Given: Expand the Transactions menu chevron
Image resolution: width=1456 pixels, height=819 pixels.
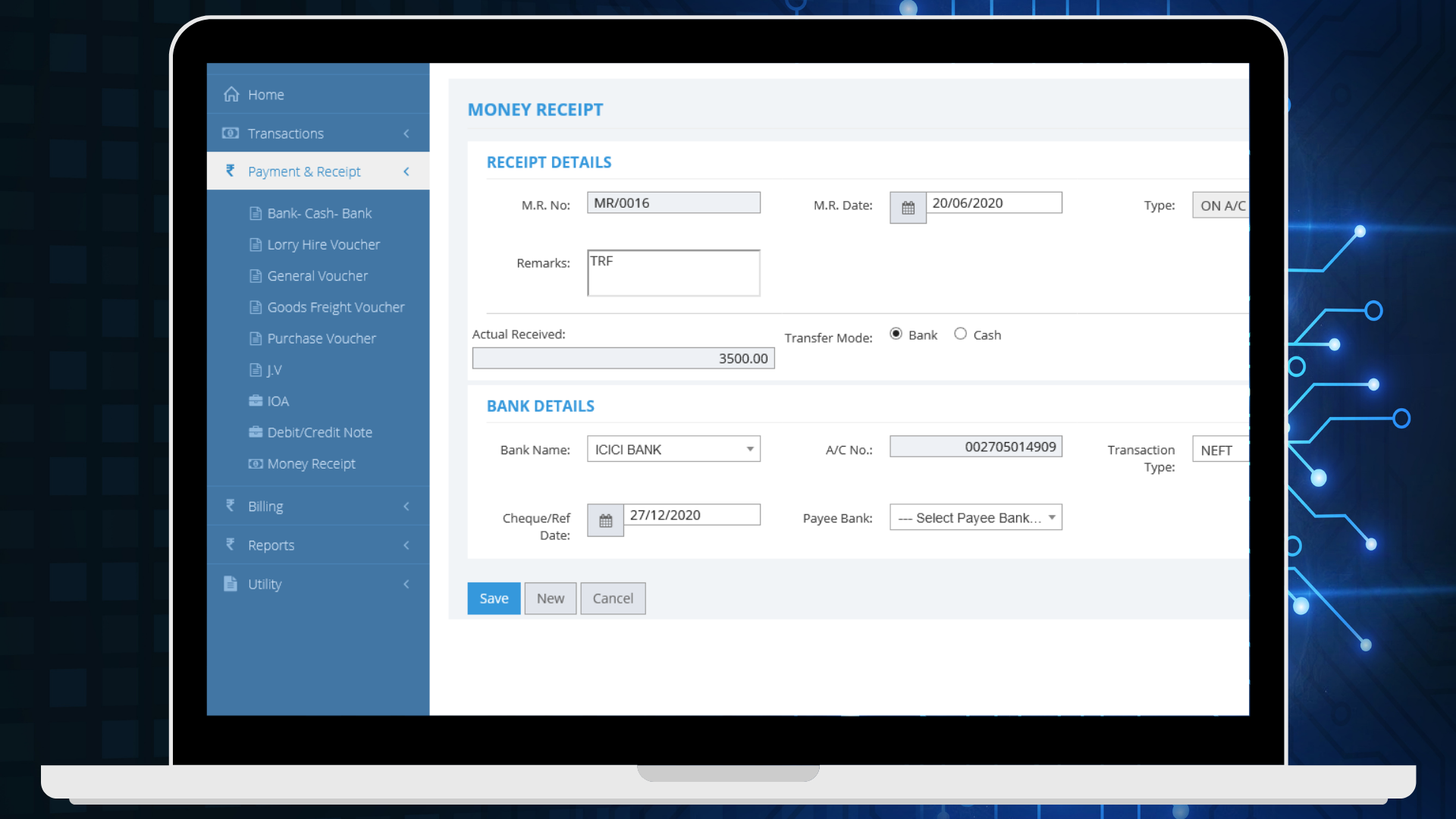Looking at the screenshot, I should coord(406,133).
